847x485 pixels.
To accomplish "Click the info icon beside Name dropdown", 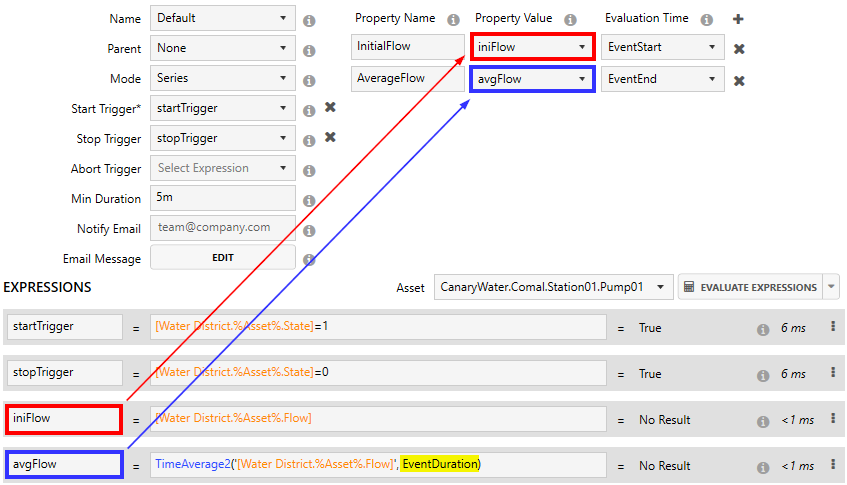I will tap(309, 21).
